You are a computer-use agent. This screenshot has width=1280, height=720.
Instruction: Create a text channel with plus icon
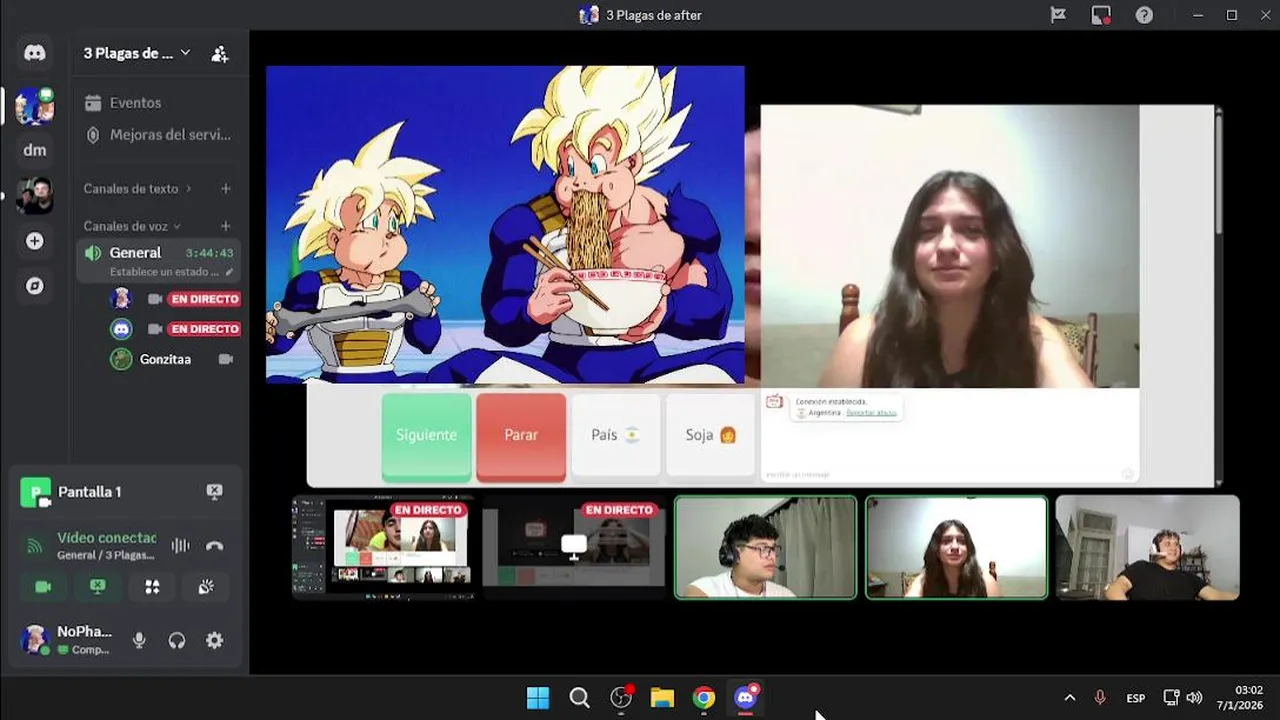[226, 188]
